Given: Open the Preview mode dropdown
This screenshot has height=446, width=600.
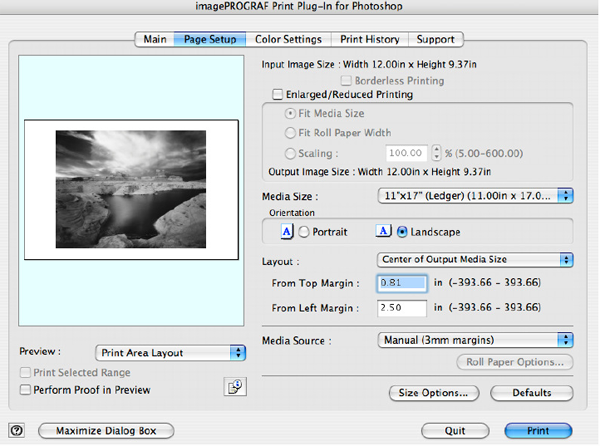Looking at the screenshot, I should click(x=170, y=353).
